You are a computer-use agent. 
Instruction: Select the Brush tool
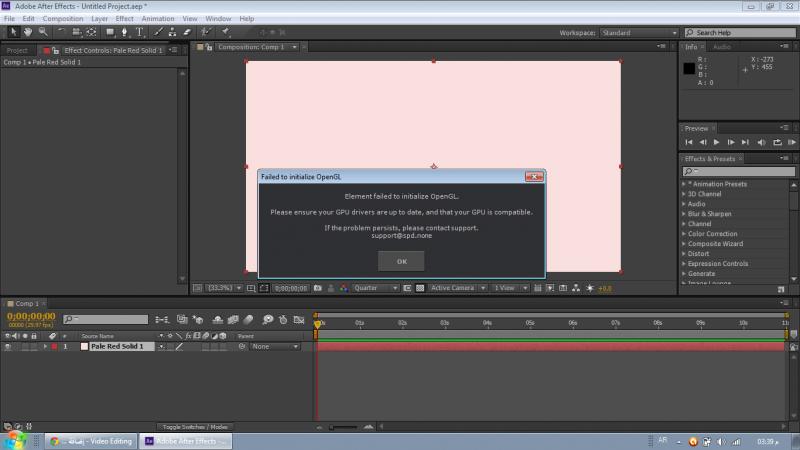158,32
